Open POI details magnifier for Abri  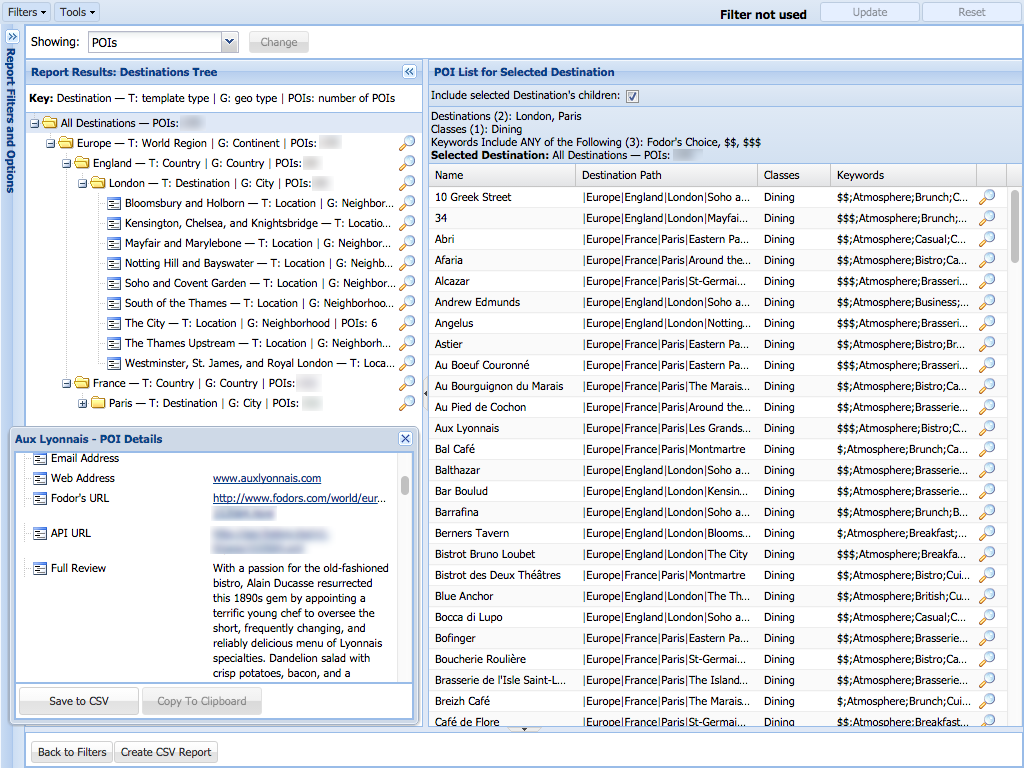tap(987, 239)
